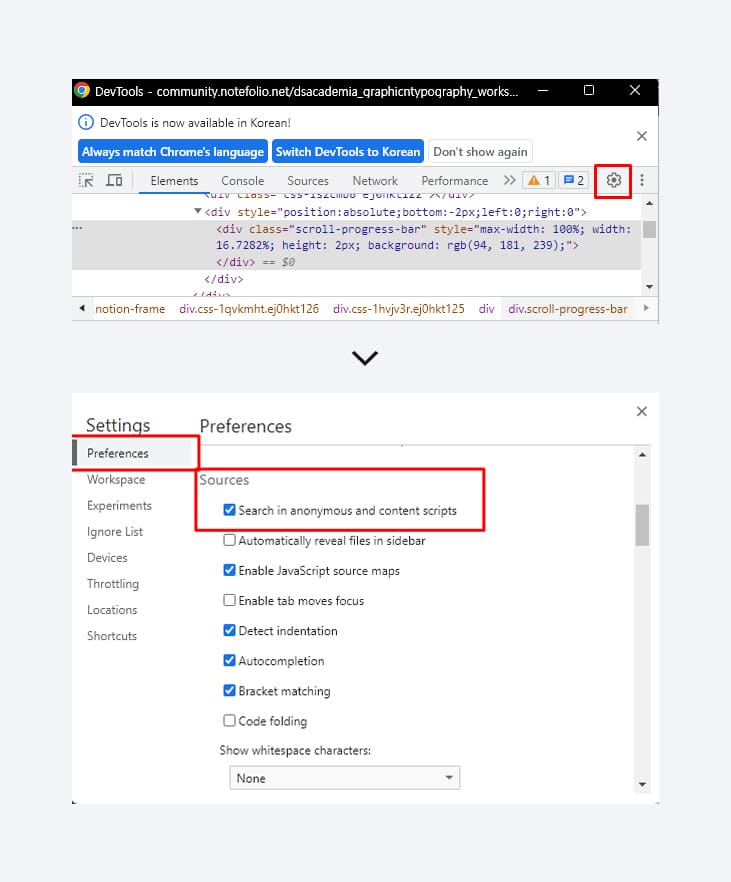731x882 pixels.
Task: Toggle the device toolbar icon
Action: tap(115, 181)
